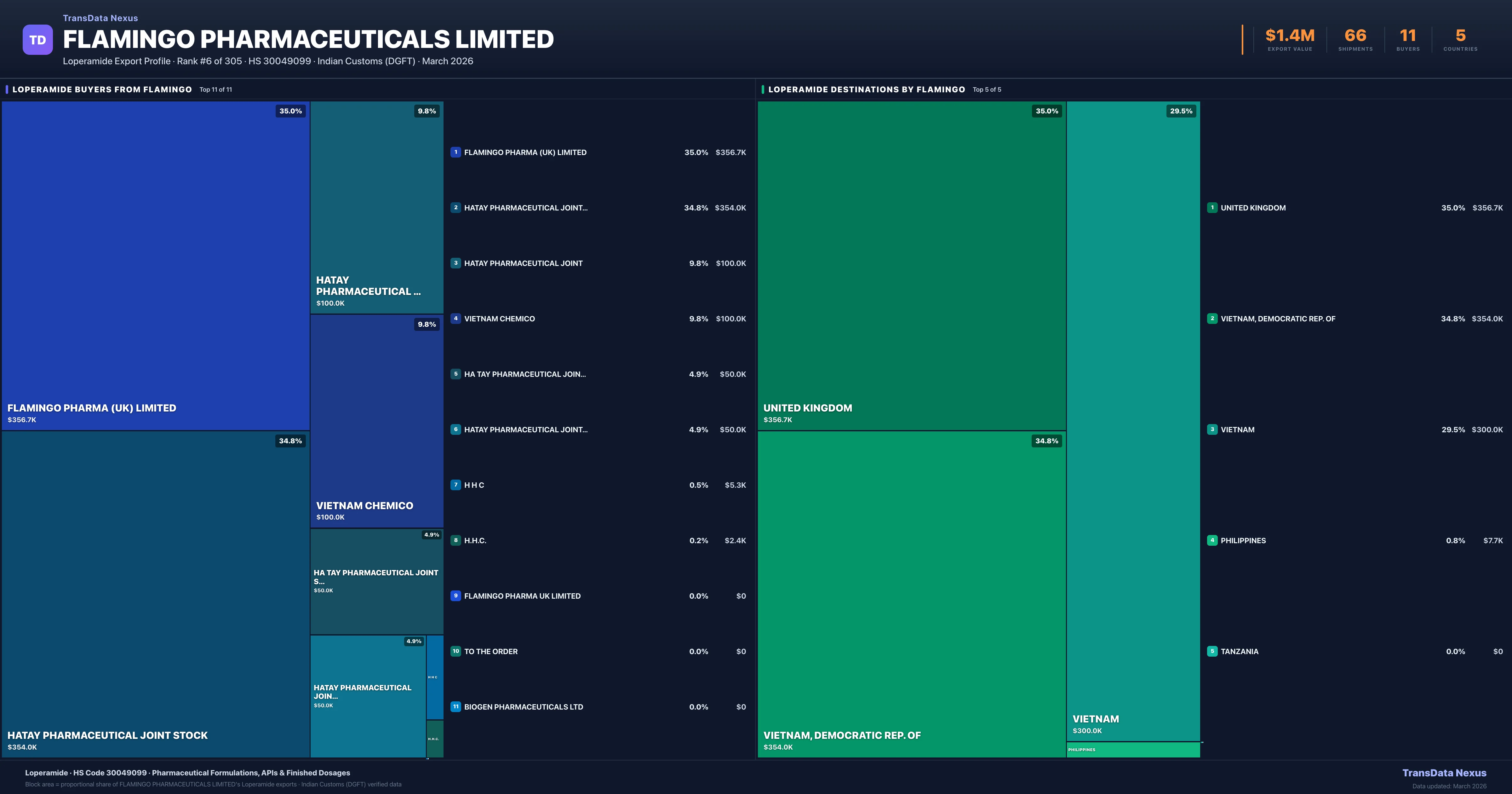Screen dimensions: 1512x794
Task: Click the small Philippines green block
Action: (1133, 750)
